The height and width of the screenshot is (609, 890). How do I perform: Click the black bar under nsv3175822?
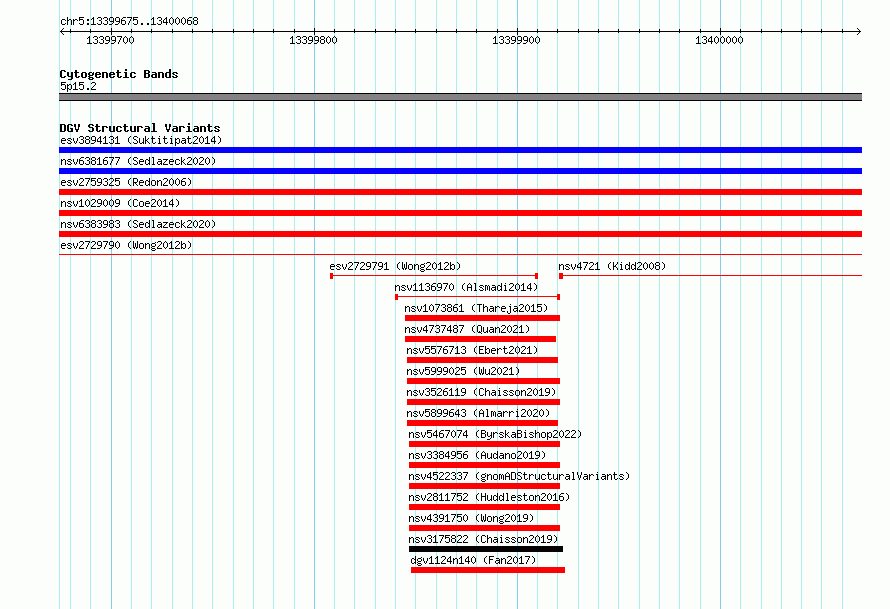[x=486, y=549]
